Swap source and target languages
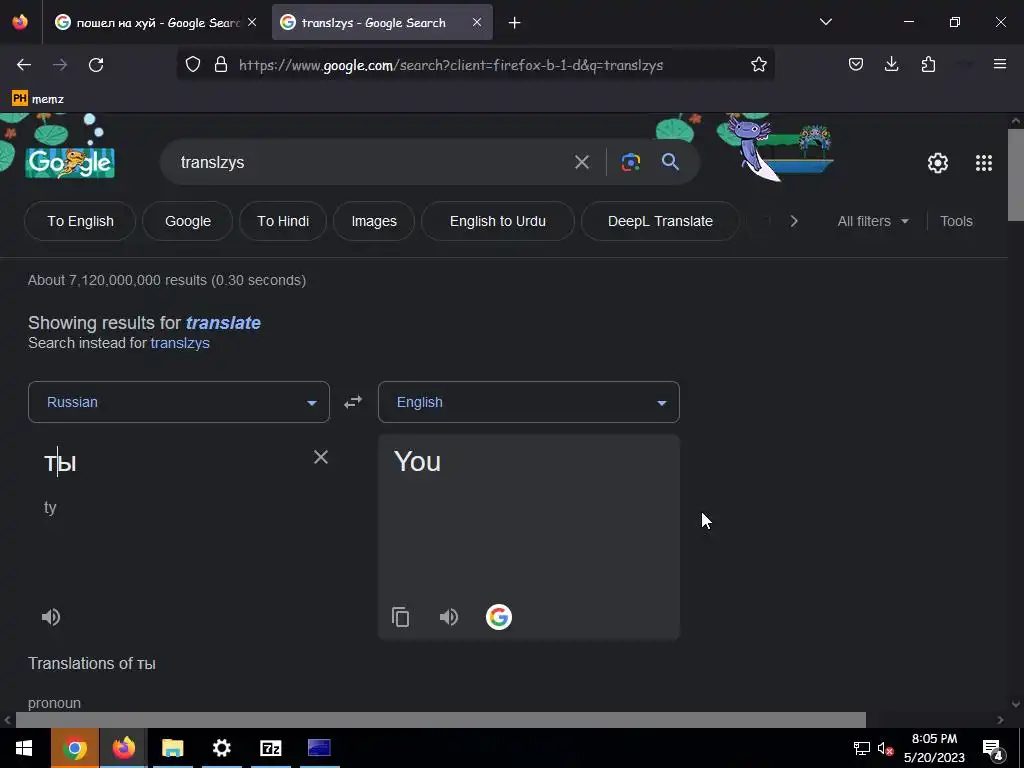Viewport: 1024px width, 768px height. pos(353,402)
